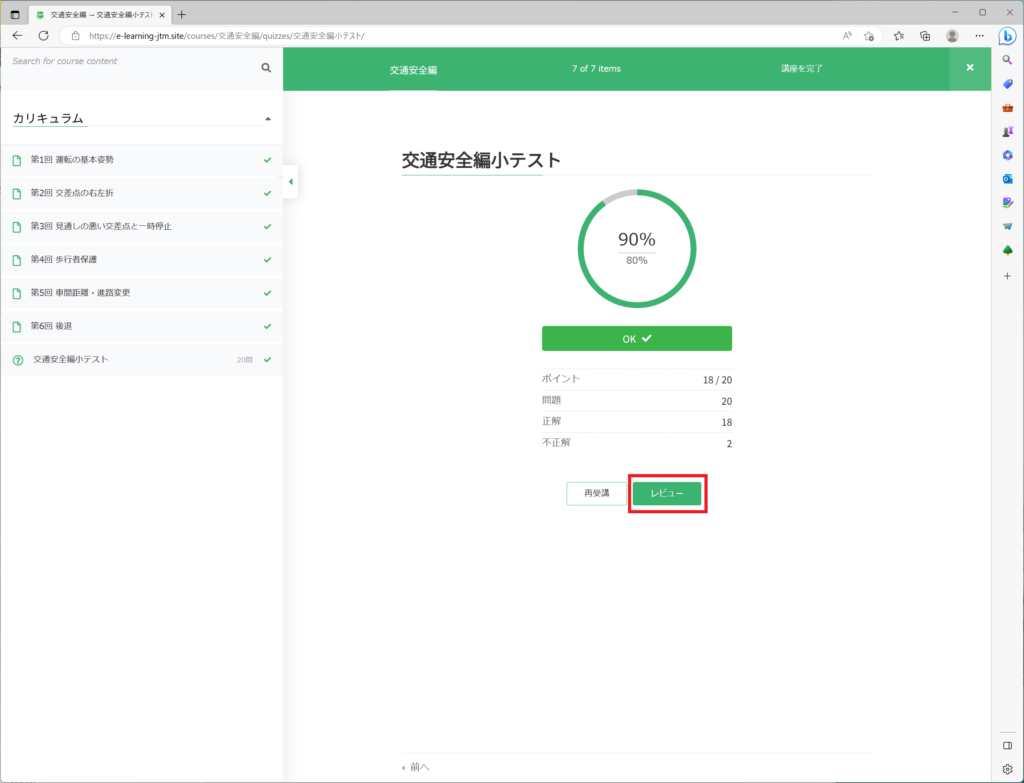Open the Tools briefcase sidebar icon

(x=1007, y=108)
